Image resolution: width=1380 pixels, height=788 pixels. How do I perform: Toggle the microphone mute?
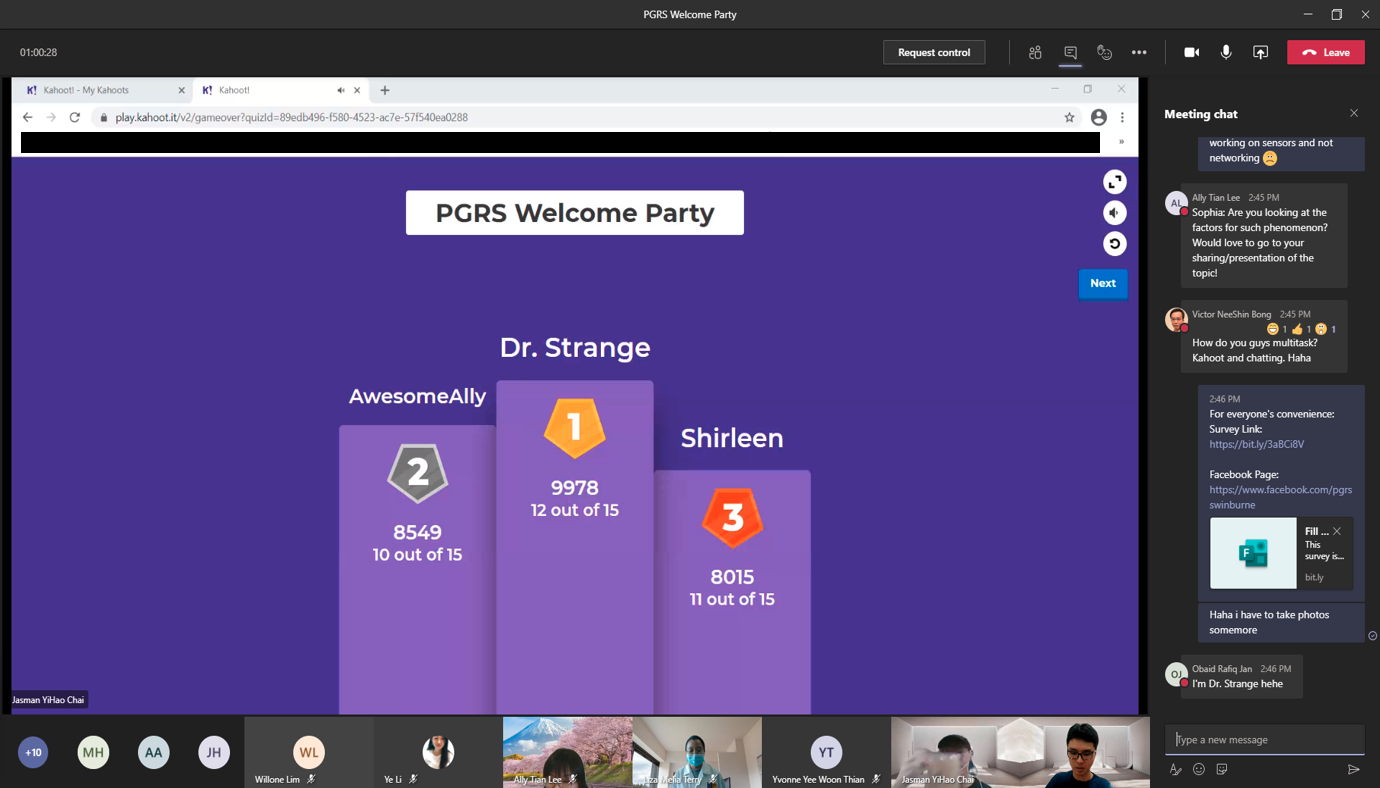(x=1226, y=52)
